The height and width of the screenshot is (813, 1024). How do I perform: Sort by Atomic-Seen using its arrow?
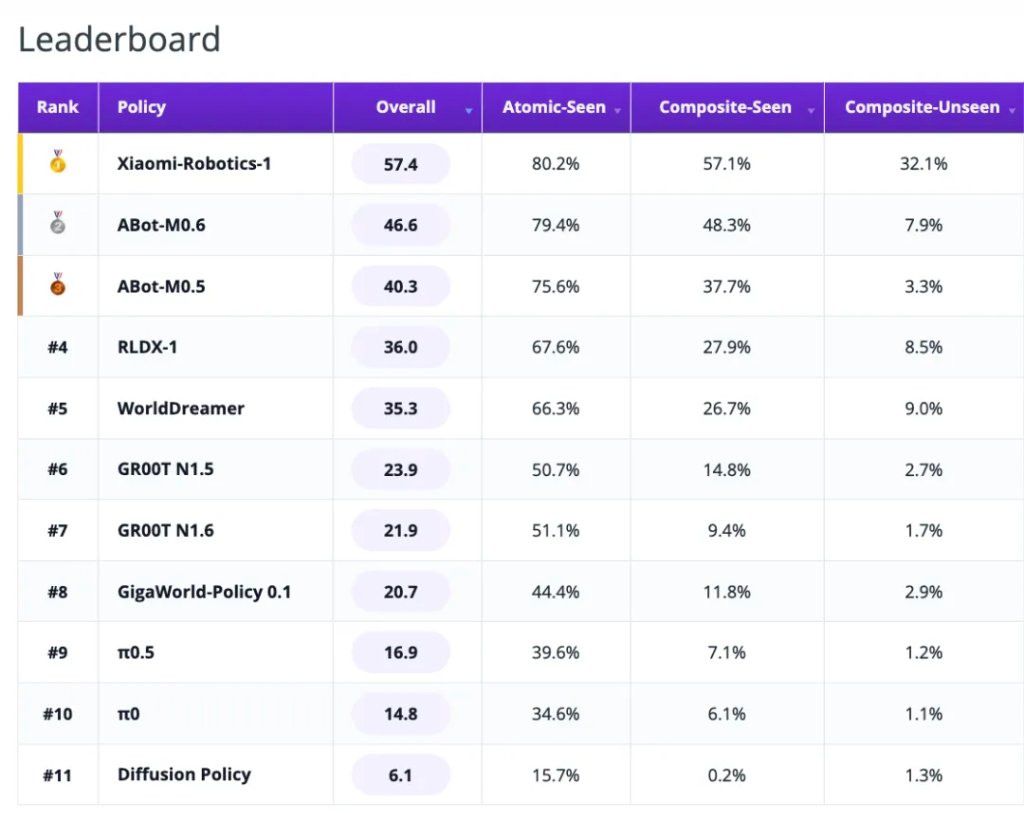point(617,110)
